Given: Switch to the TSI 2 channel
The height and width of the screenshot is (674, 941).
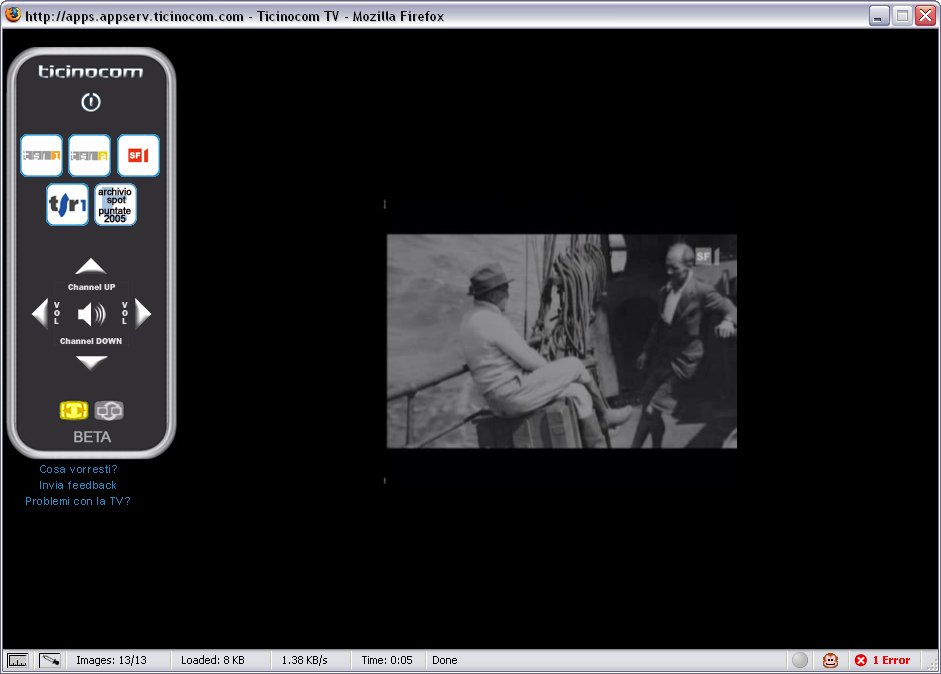Looking at the screenshot, I should coord(90,156).
